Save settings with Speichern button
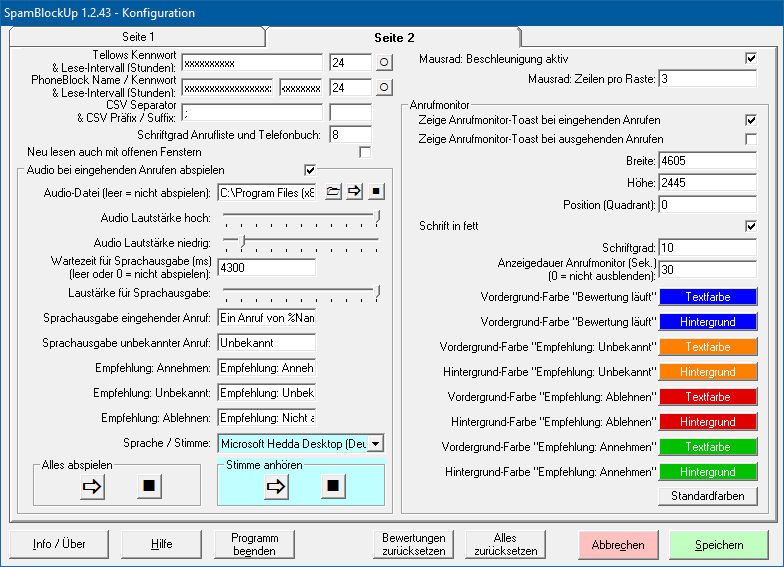784x567 pixels. point(719,545)
